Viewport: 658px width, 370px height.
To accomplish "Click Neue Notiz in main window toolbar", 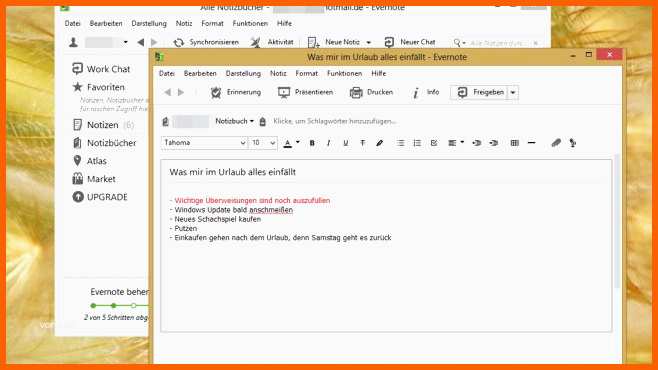I will click(334, 42).
